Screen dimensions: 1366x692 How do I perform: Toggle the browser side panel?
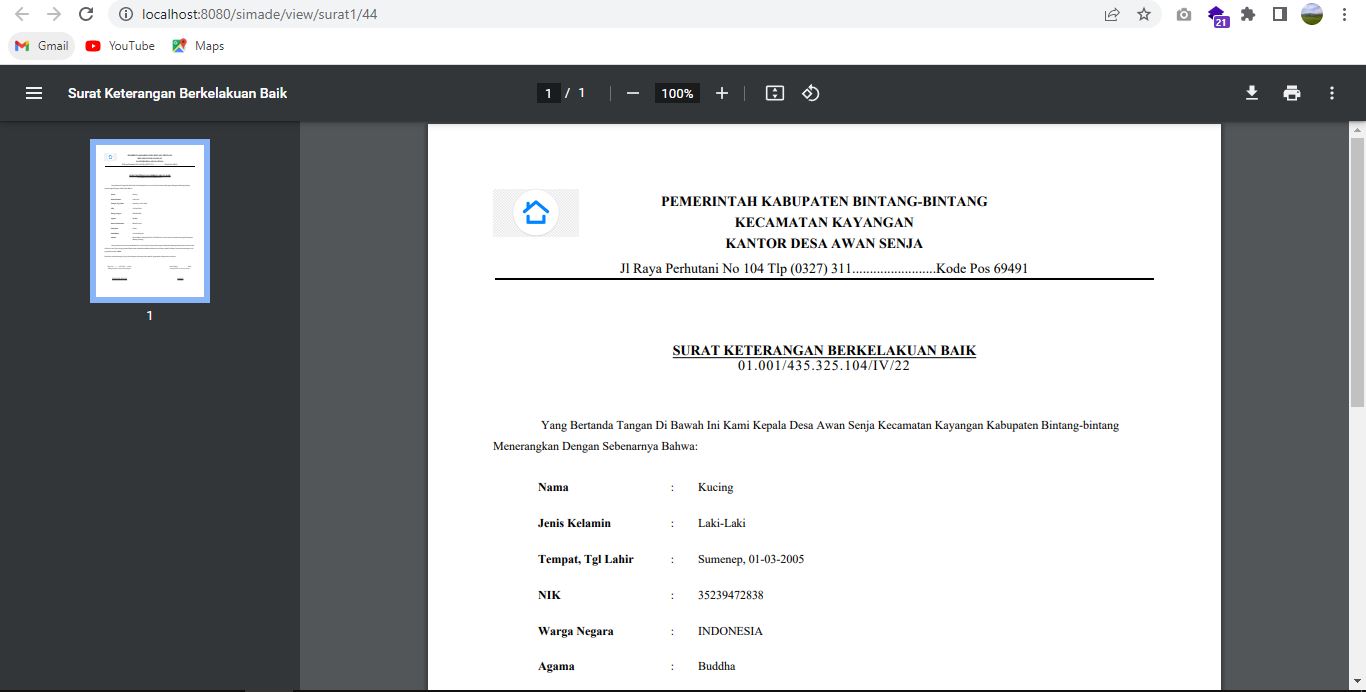pos(1279,15)
